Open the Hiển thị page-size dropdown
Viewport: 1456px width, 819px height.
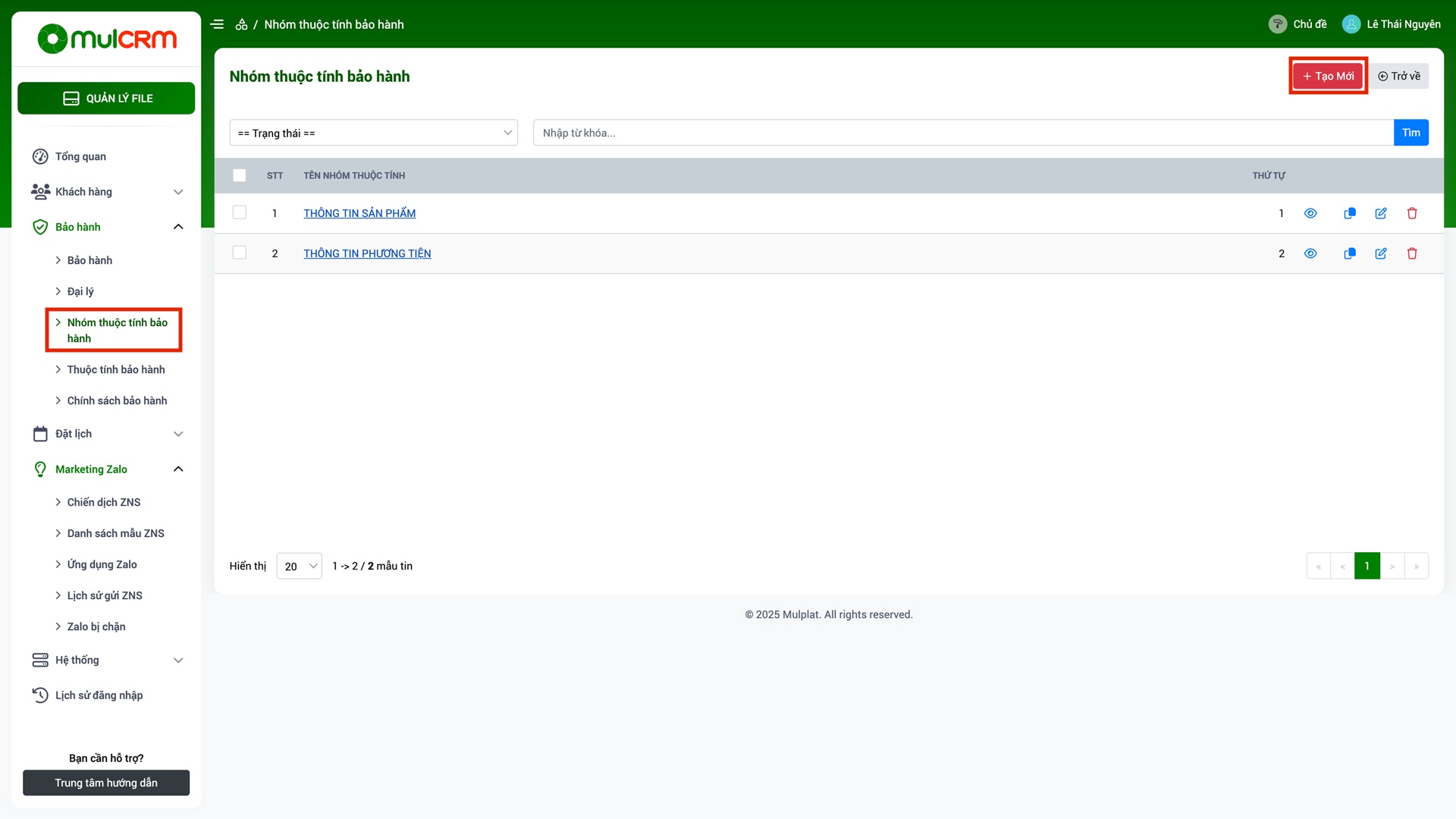pyautogui.click(x=300, y=566)
